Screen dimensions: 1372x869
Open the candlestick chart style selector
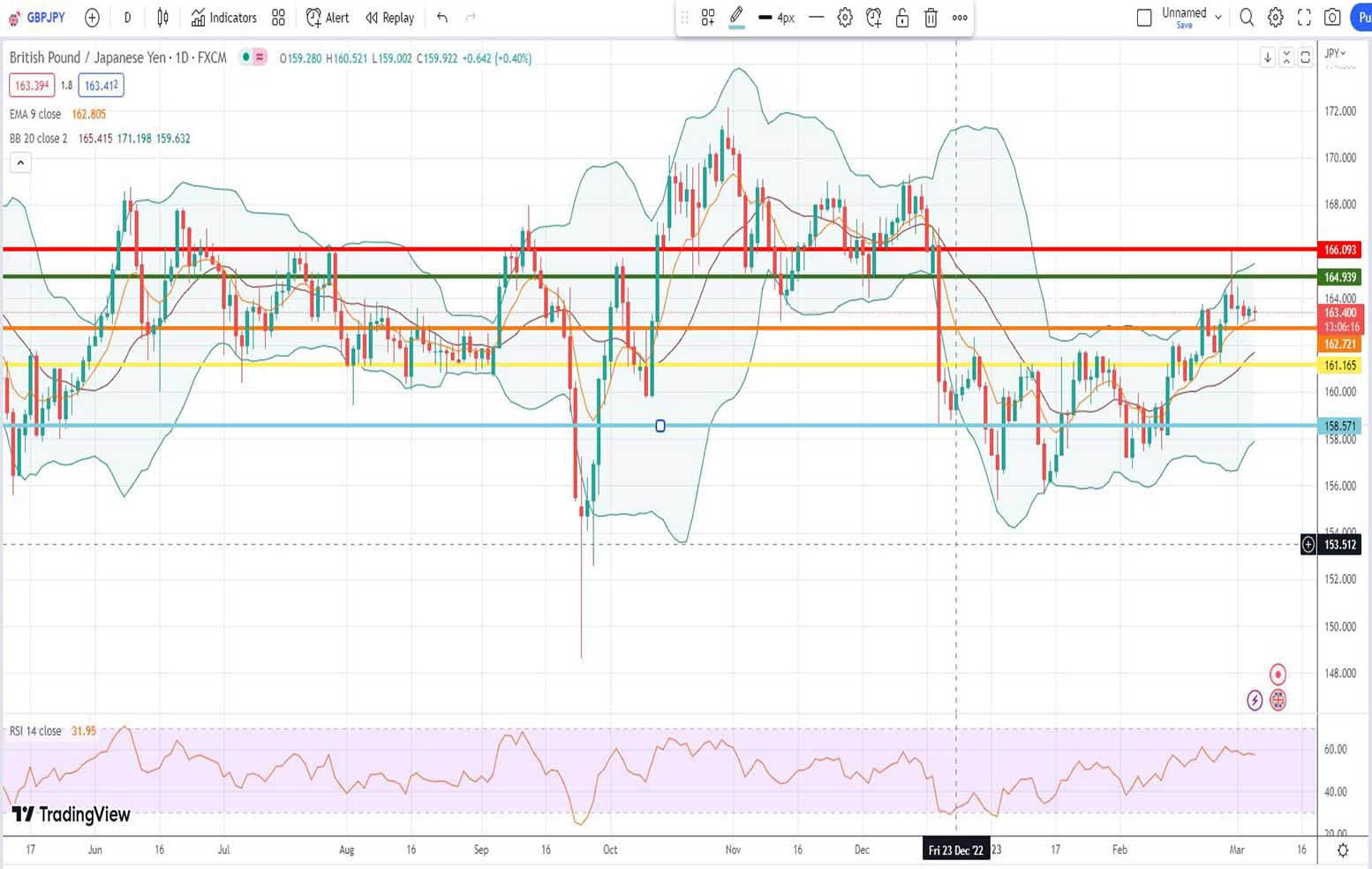pyautogui.click(x=162, y=18)
